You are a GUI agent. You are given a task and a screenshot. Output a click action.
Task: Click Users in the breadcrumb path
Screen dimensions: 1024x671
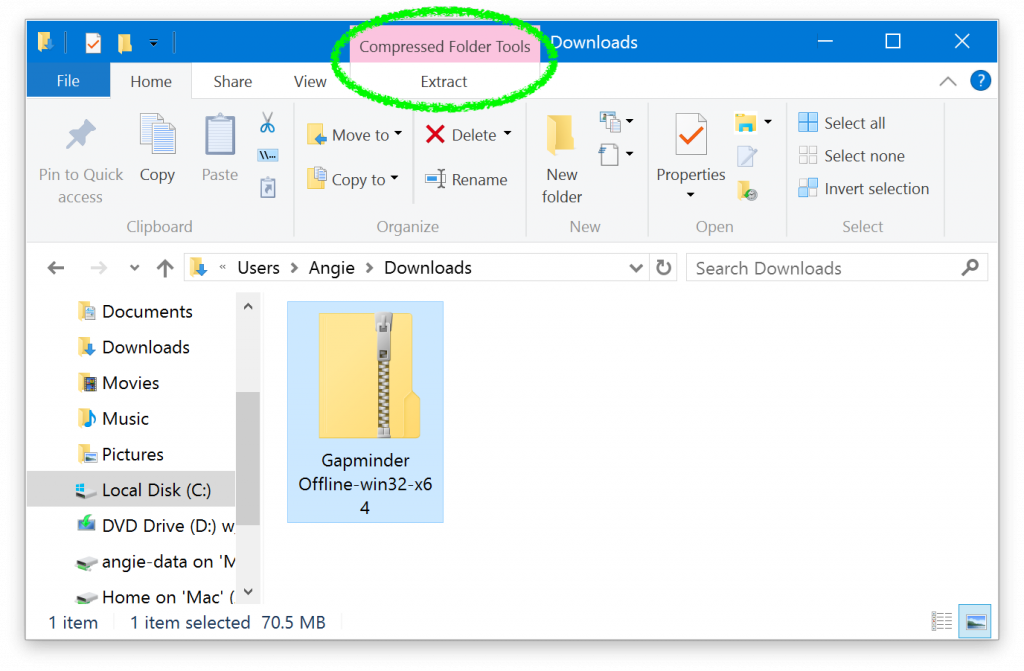(258, 268)
